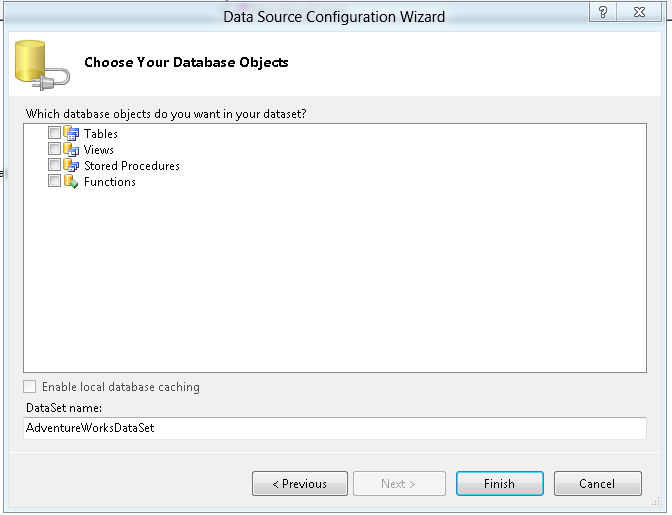Click the 'Choose Your Database Objects' heading
Image resolution: width=672 pixels, height=515 pixels.
tap(186, 63)
